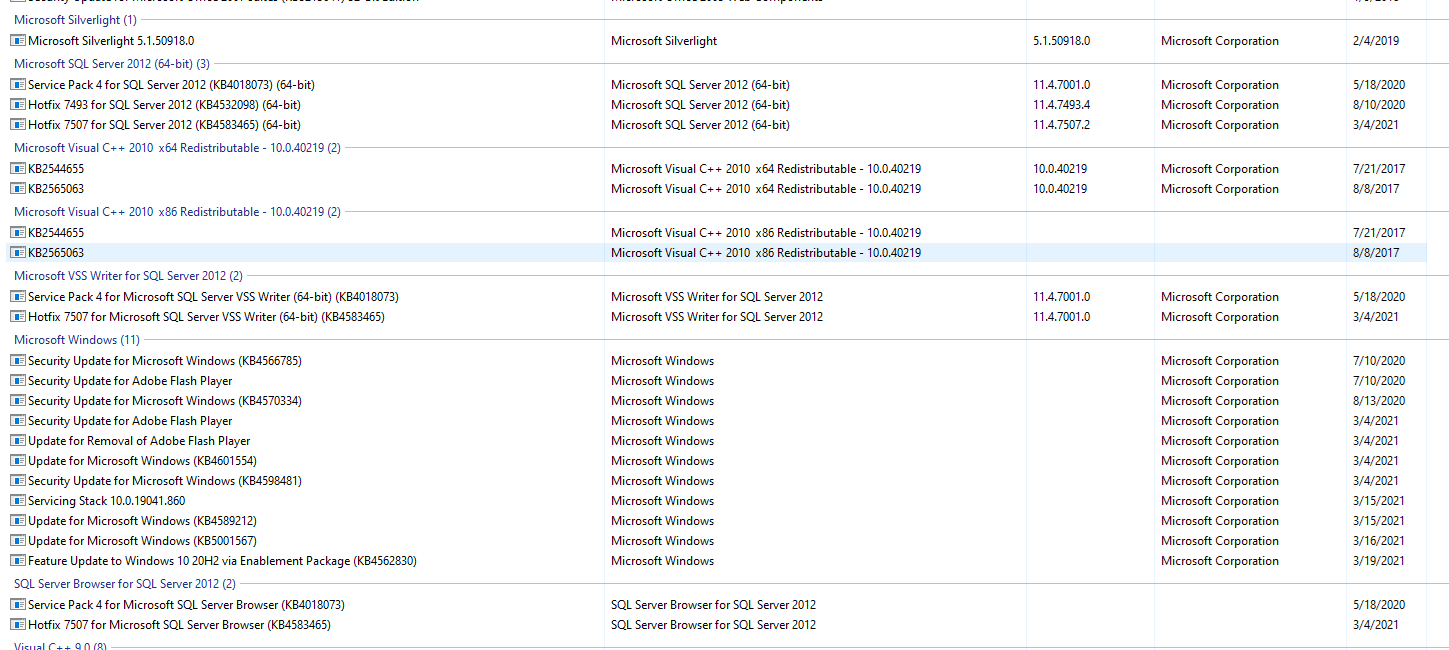
Task: Select Update for Microsoft Windows (KB4601554)
Action: [x=142, y=461]
